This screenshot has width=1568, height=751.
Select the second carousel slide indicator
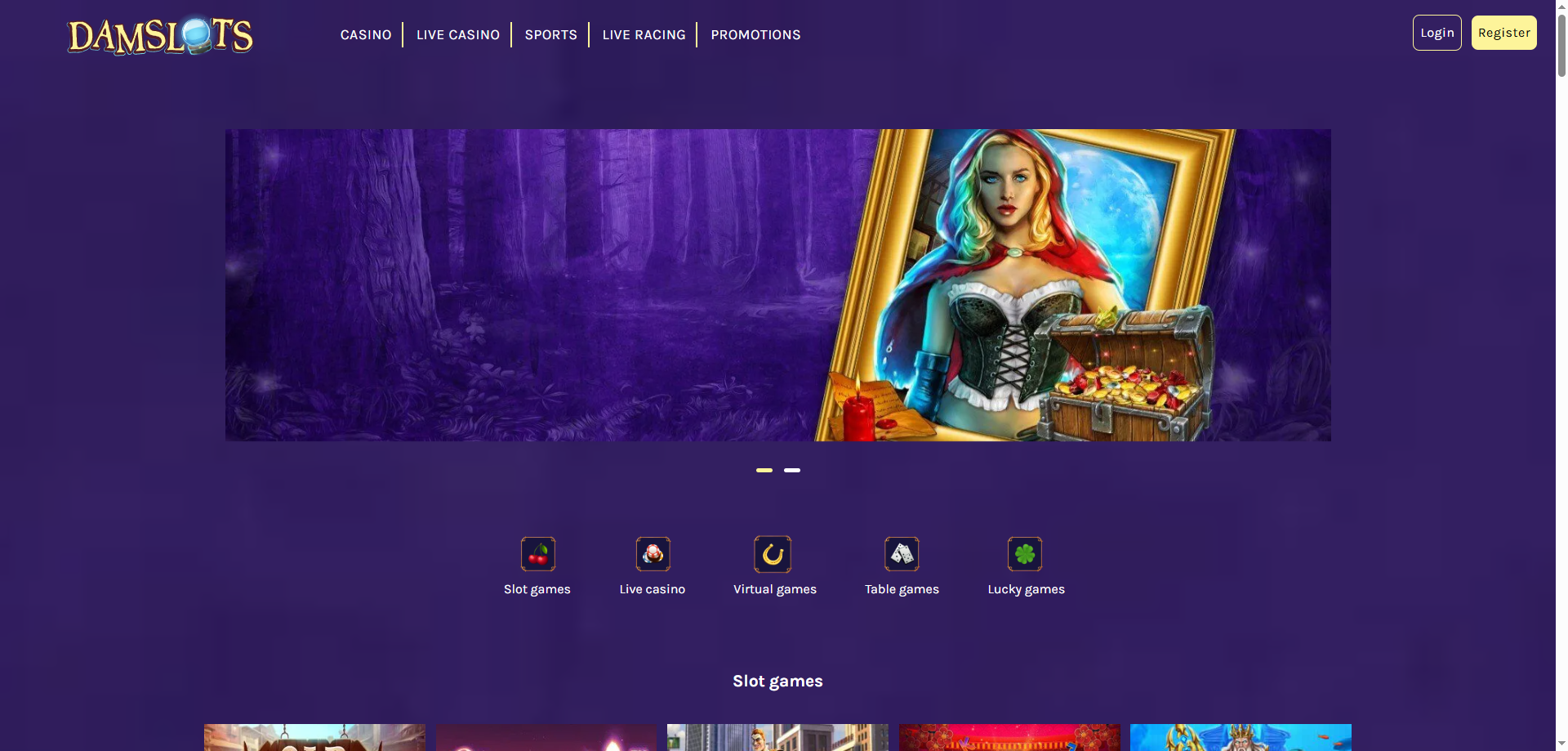click(x=792, y=470)
